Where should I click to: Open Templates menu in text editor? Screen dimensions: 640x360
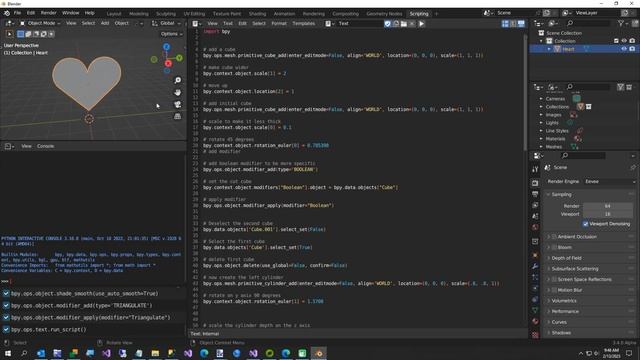[304, 24]
